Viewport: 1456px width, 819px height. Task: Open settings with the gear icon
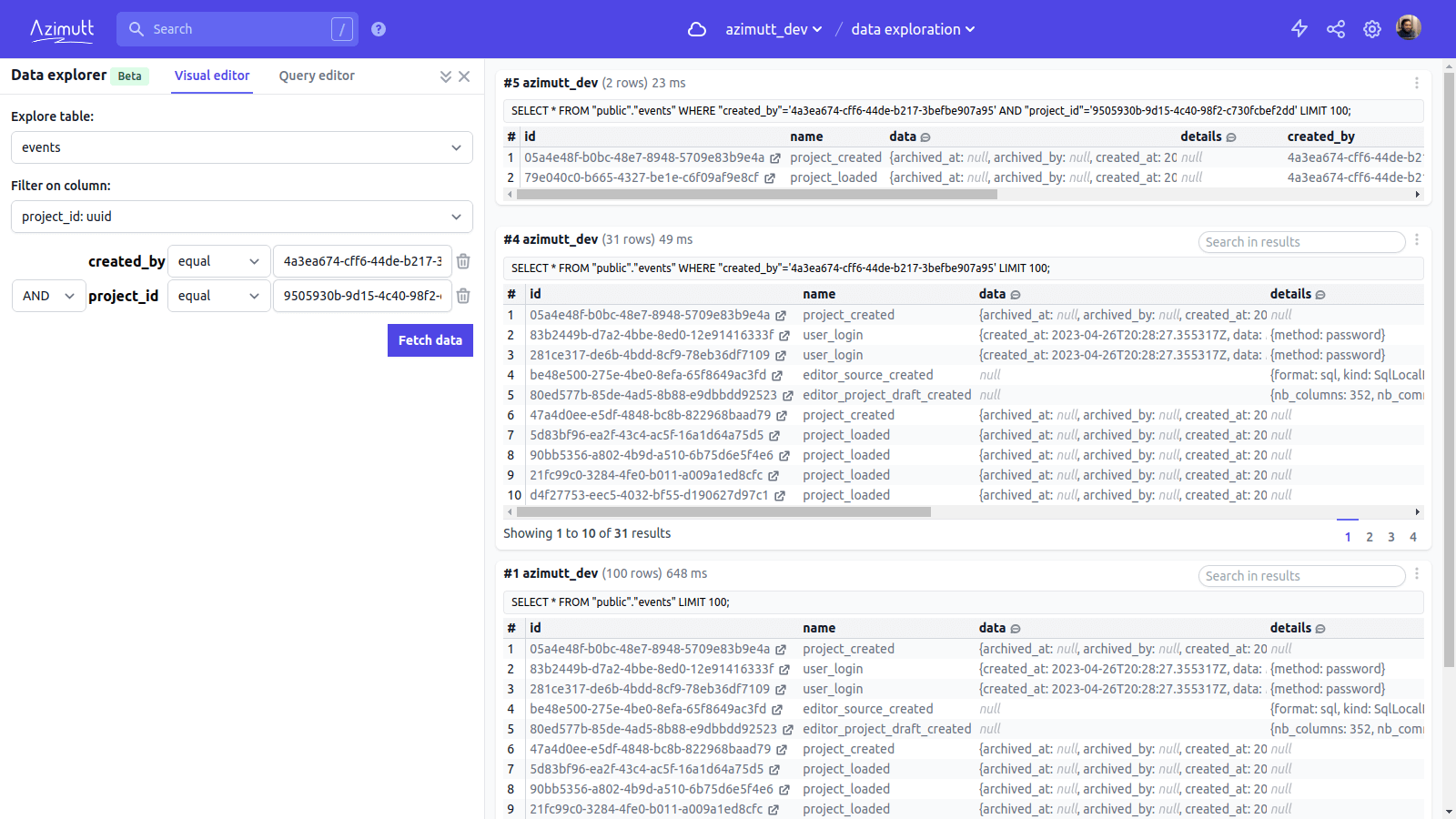point(1371,28)
